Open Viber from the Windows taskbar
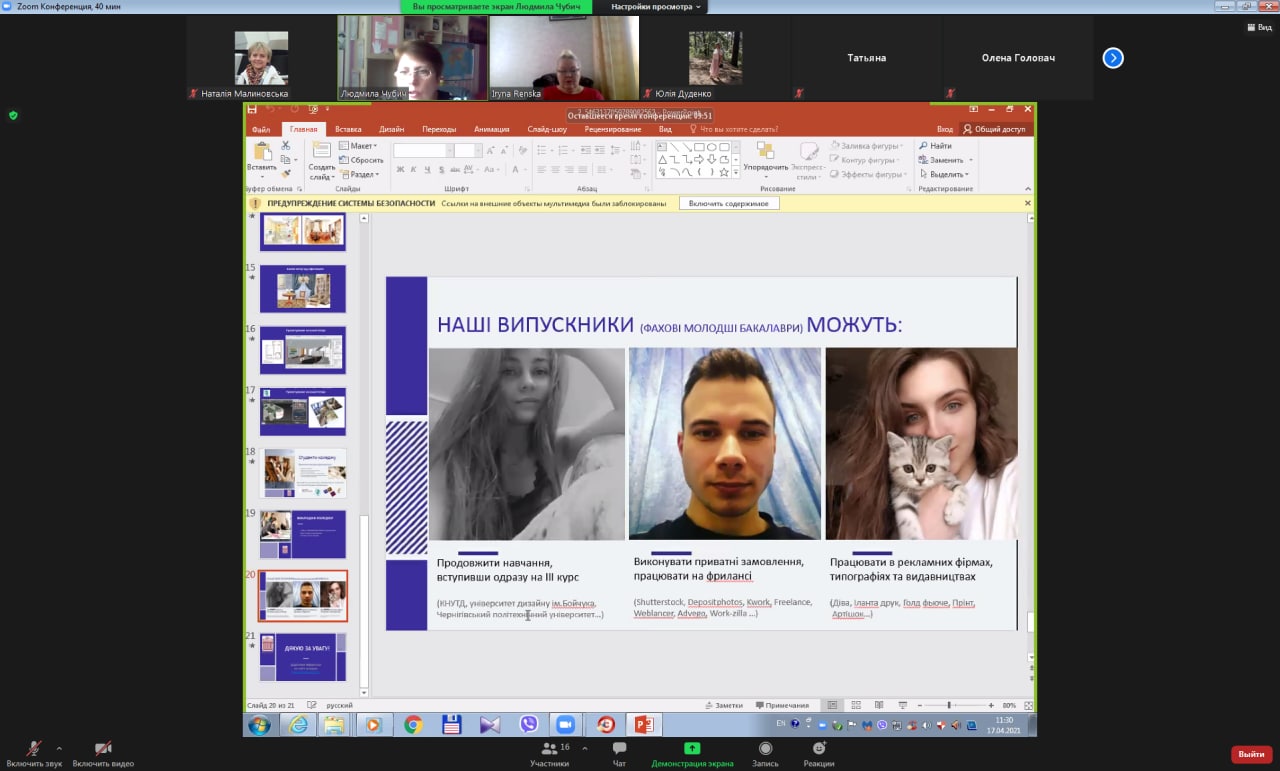This screenshot has height=771, width=1280. click(x=528, y=724)
